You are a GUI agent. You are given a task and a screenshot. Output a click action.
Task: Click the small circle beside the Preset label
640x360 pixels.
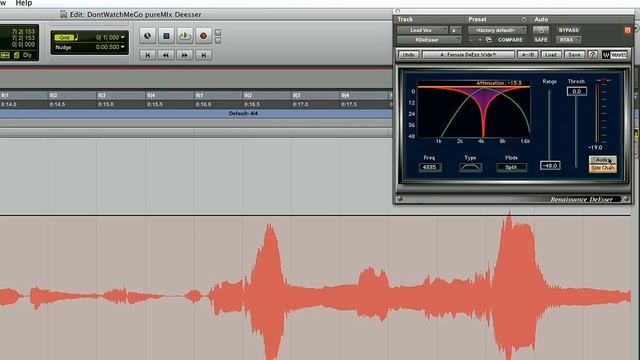(524, 20)
